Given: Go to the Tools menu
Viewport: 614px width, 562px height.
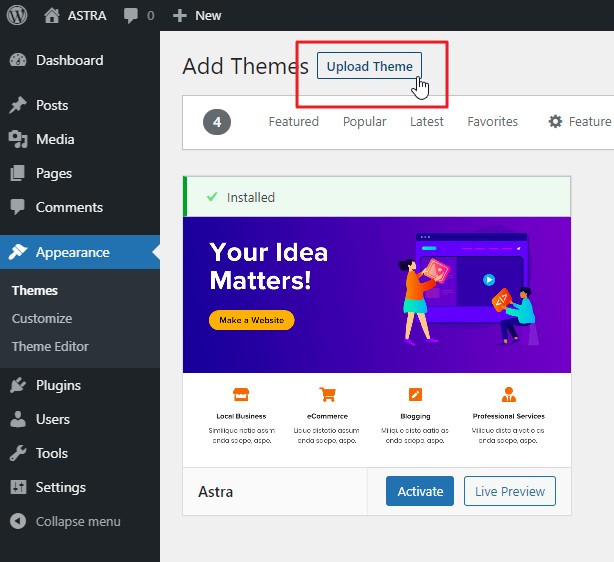Looking at the screenshot, I should coord(80,453).
